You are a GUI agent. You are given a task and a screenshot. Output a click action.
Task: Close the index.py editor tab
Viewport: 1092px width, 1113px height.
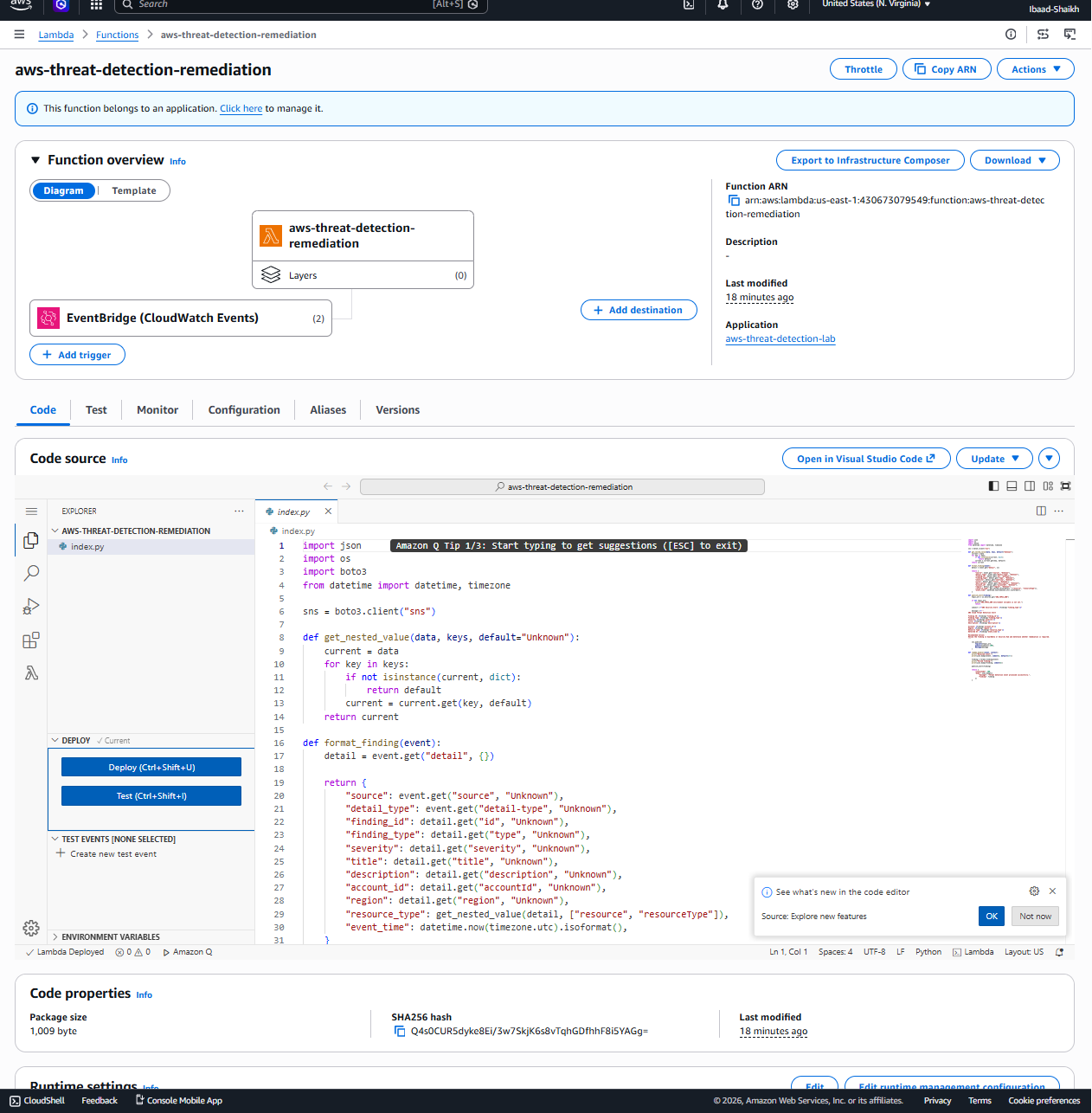328,511
